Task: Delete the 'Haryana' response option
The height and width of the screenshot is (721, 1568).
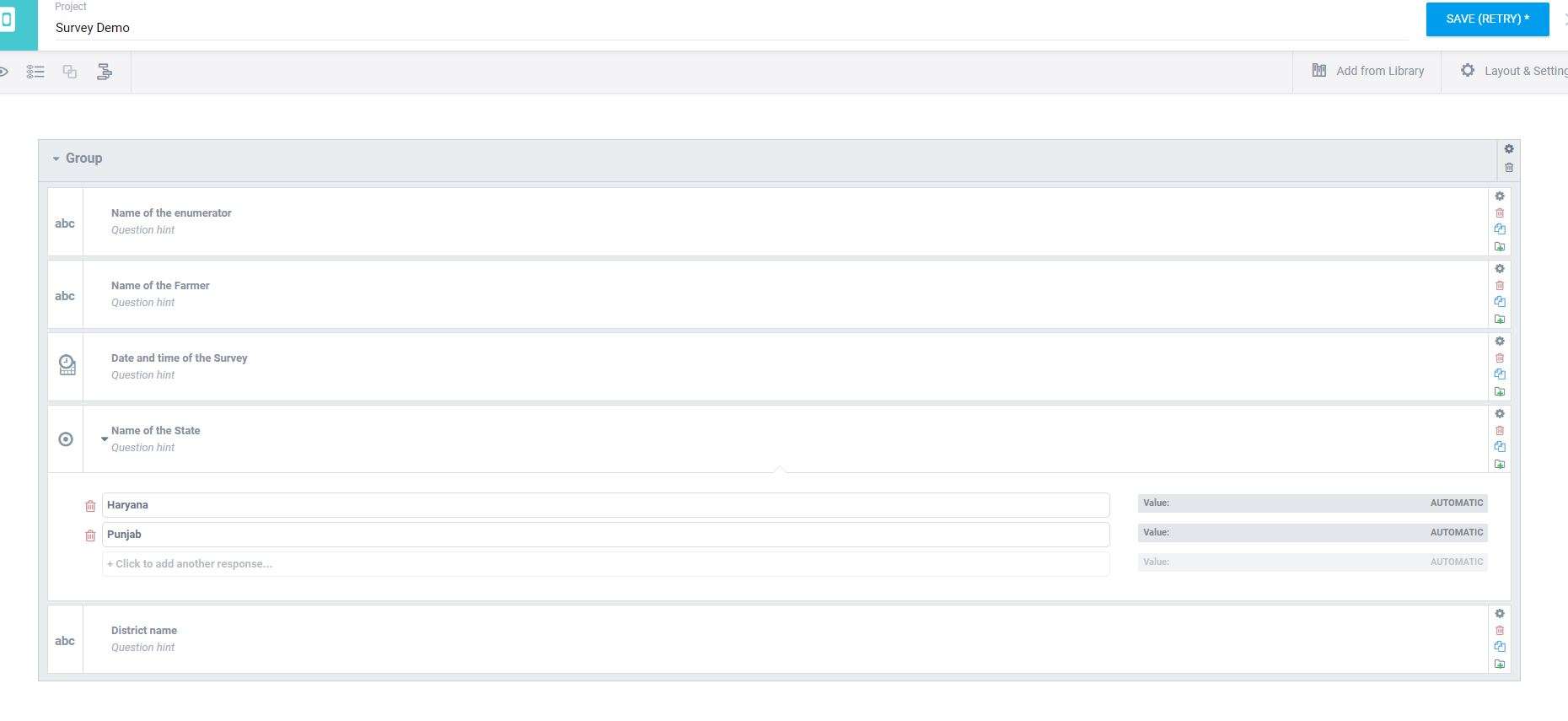Action: [x=90, y=506]
